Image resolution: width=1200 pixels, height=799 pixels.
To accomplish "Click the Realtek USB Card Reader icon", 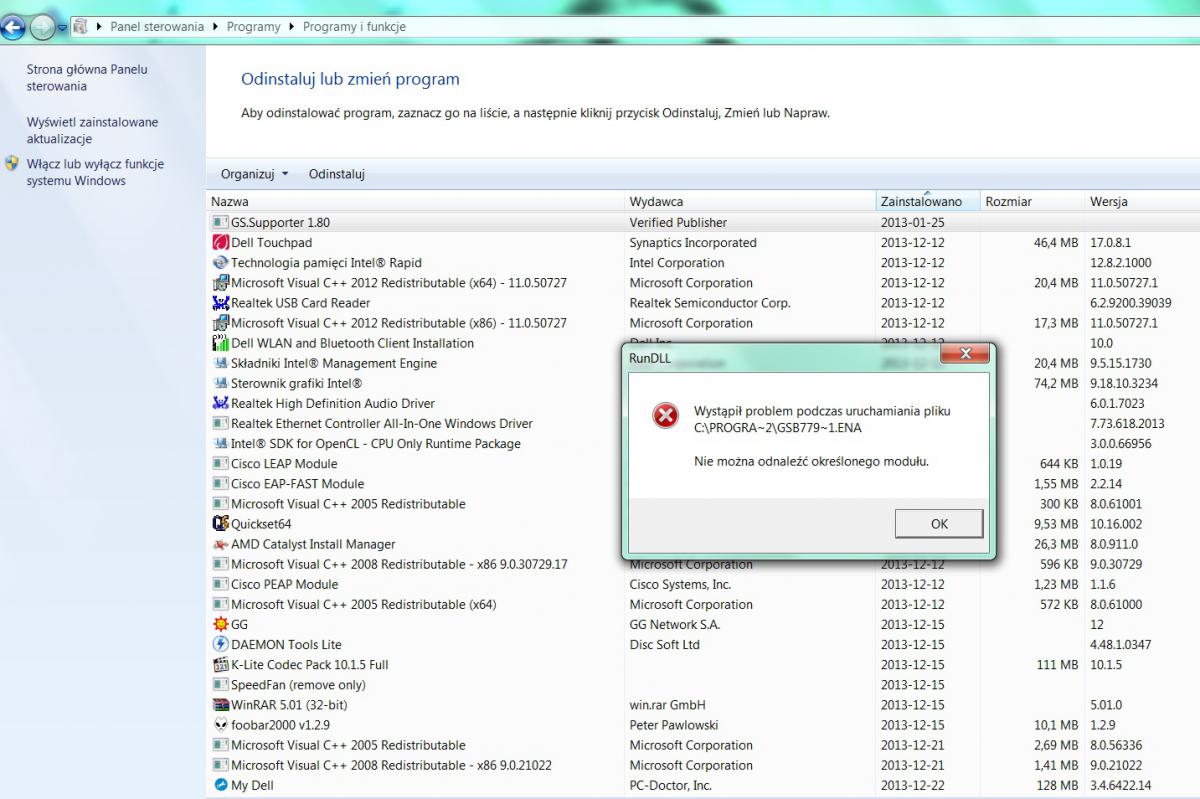I will pyautogui.click(x=221, y=302).
